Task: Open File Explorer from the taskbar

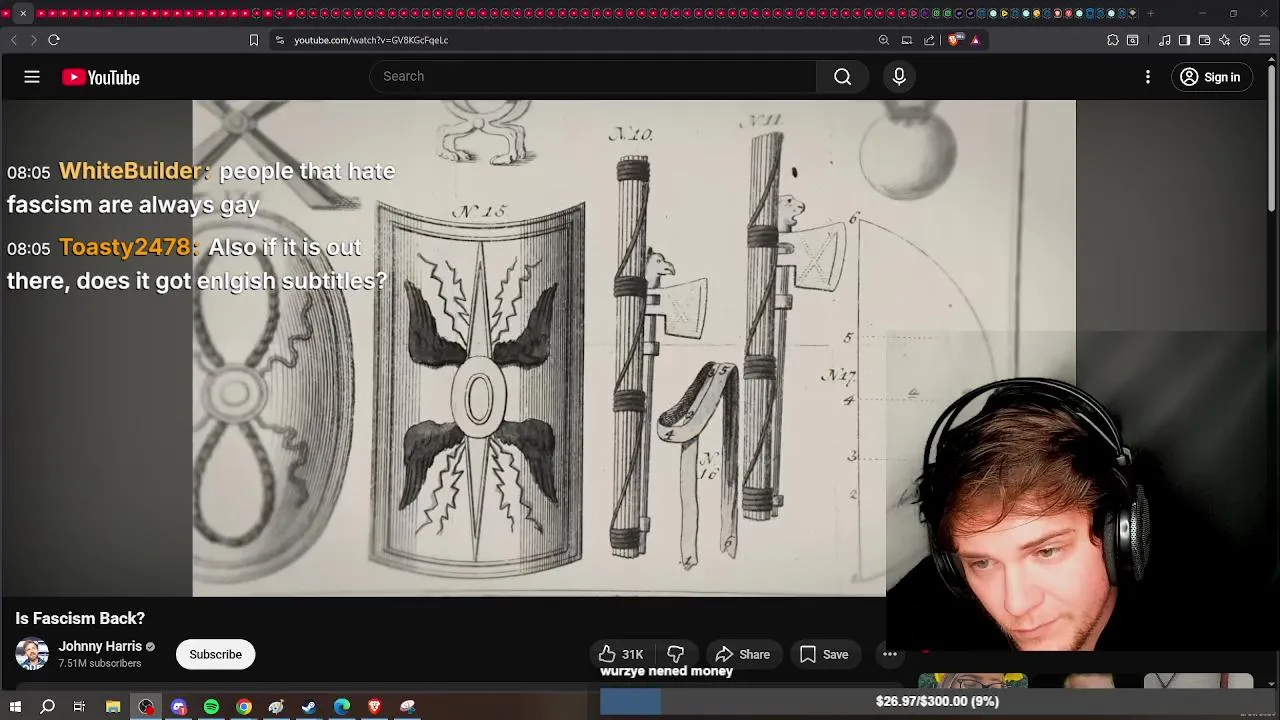Action: [x=113, y=707]
